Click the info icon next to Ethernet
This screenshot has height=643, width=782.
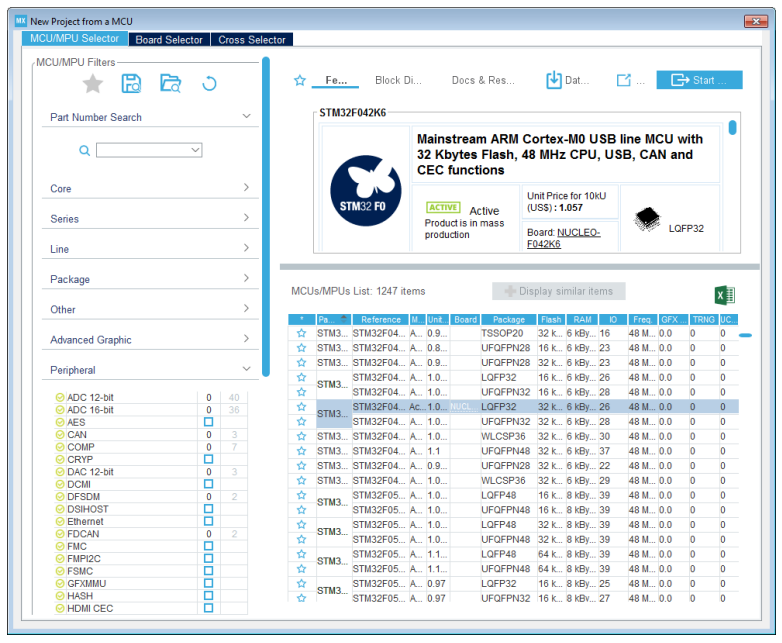coord(60,522)
